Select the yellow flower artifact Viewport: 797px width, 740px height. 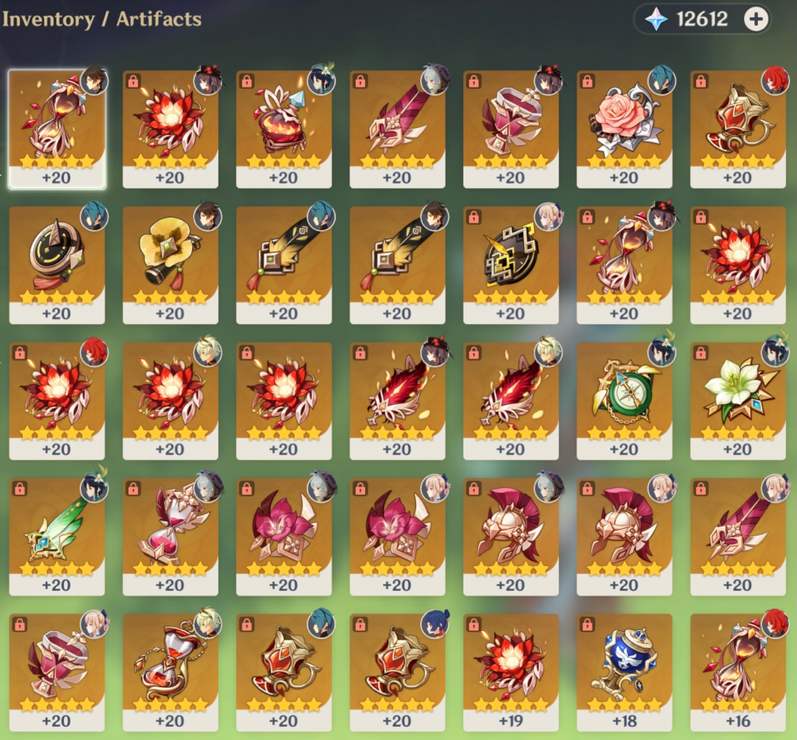[170, 265]
